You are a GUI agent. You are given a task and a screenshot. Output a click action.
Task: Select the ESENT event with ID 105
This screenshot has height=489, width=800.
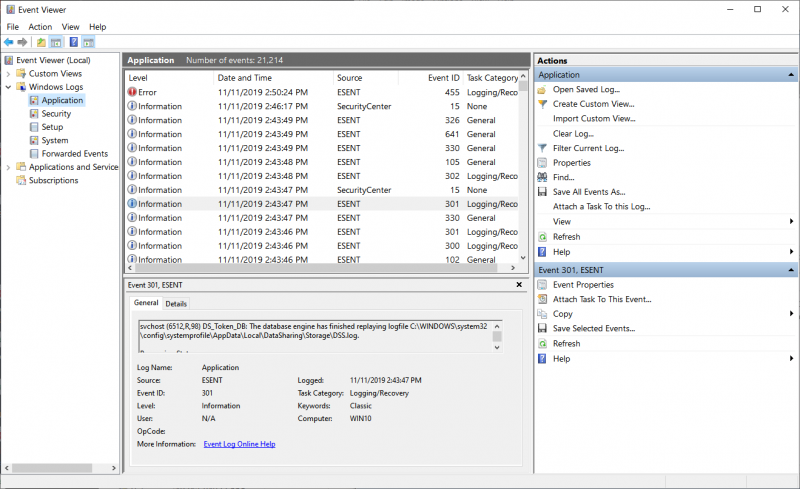pos(322,162)
